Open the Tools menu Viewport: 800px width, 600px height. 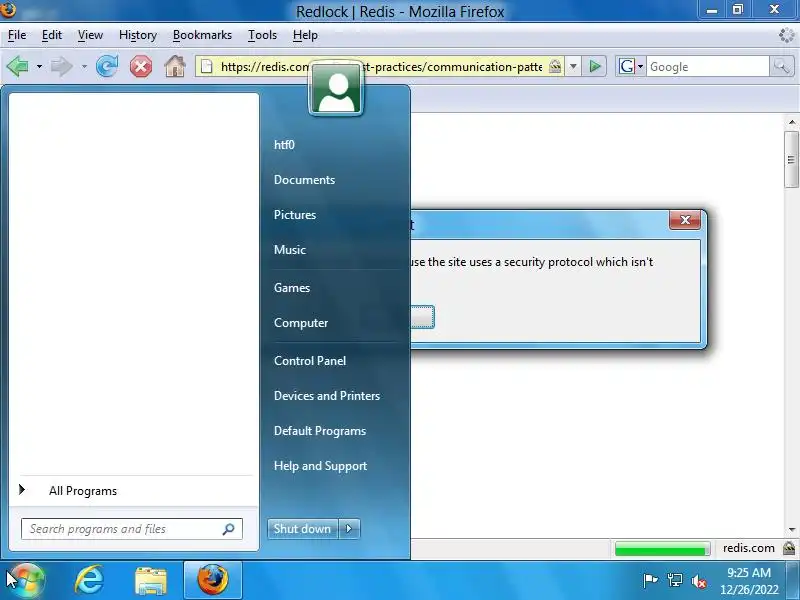(262, 35)
